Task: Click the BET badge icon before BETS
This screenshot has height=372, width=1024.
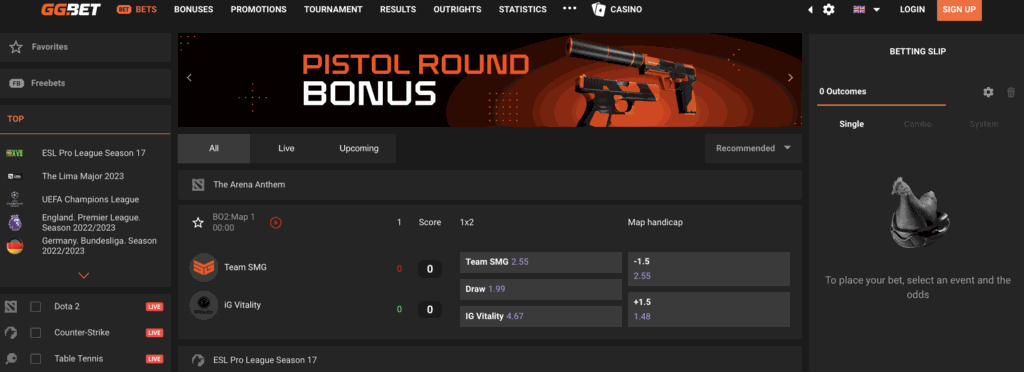Action: click(x=123, y=10)
